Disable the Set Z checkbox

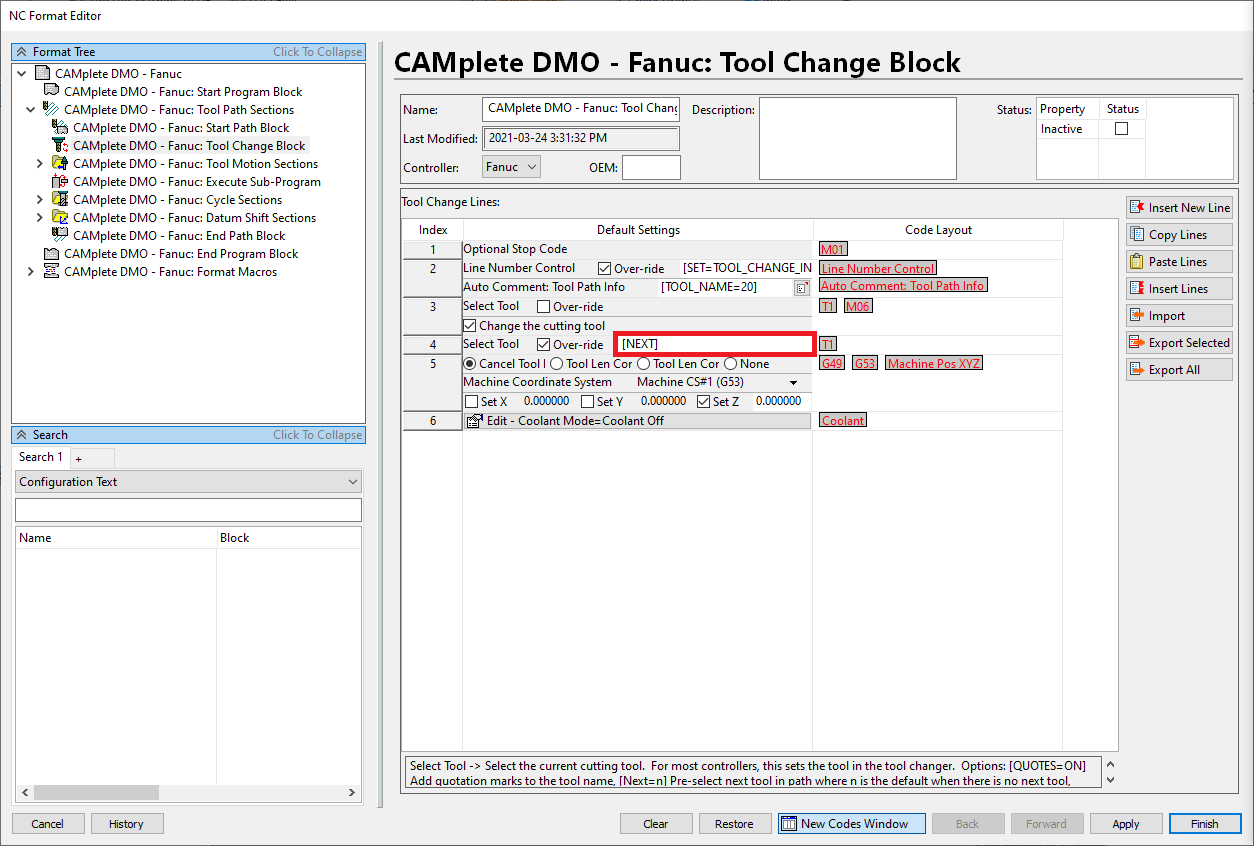pos(703,401)
